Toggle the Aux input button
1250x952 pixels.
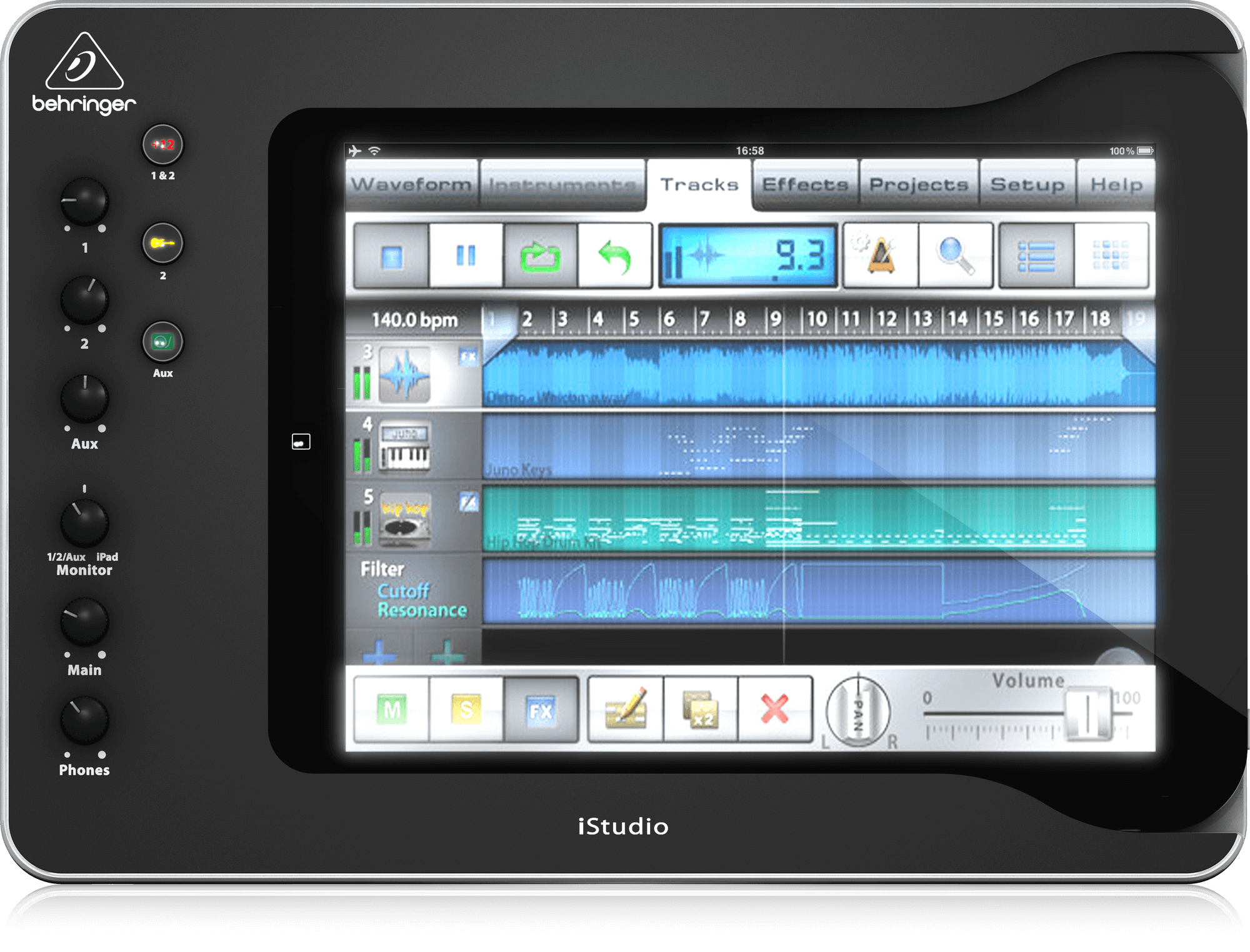point(162,342)
